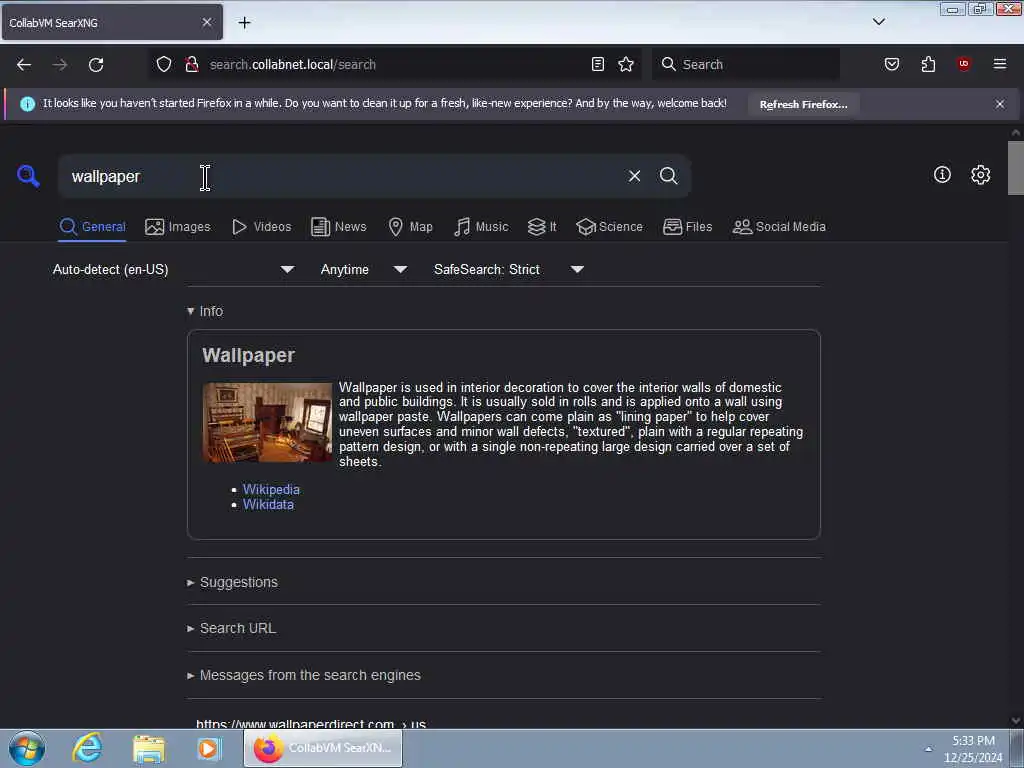Screen dimensions: 1024x768
Task: Switch to Social Media category
Action: (x=779, y=227)
